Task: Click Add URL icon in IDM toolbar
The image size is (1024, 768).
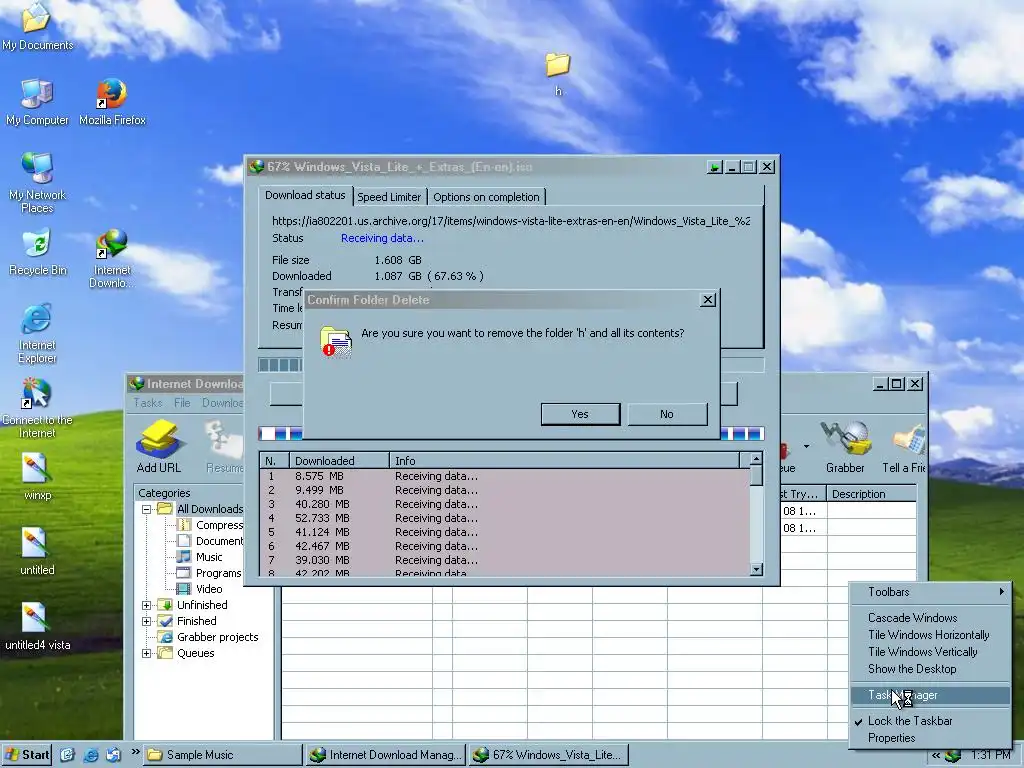Action: pos(159,448)
